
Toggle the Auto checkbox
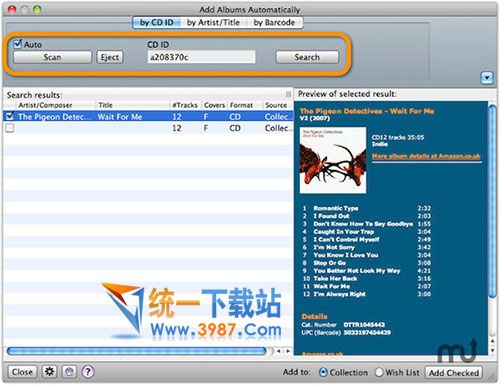click(18, 44)
